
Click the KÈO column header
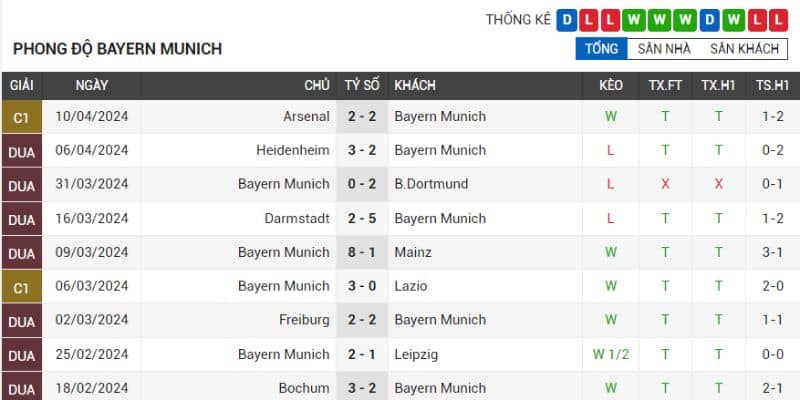click(610, 86)
